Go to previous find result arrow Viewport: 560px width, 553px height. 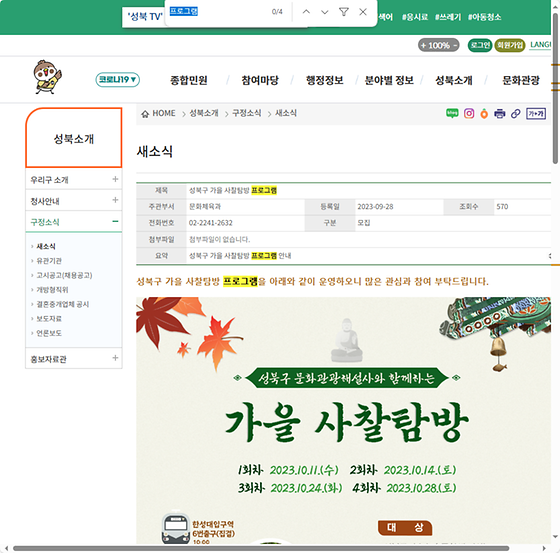pyautogui.click(x=306, y=12)
